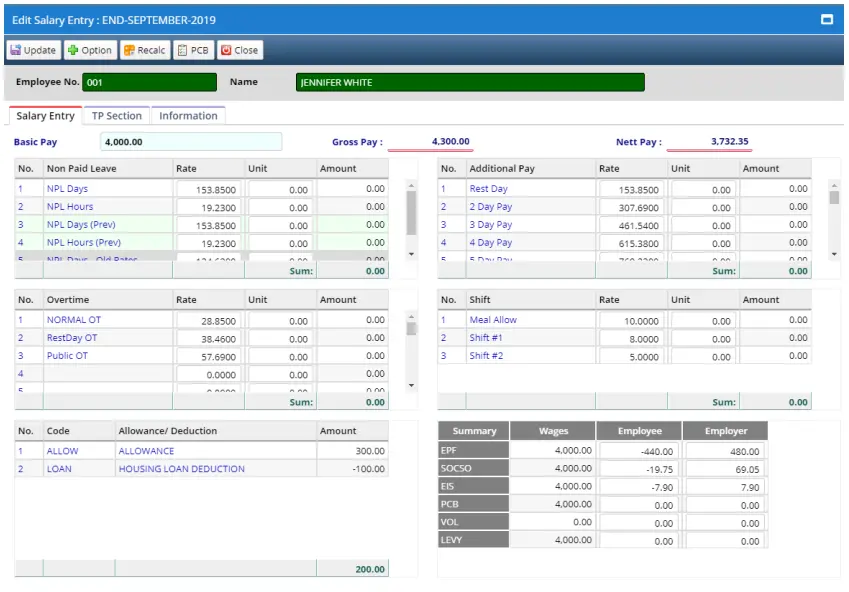Screen dimensions: 849x592
Task: Click the Update save icon
Action: tap(17, 50)
